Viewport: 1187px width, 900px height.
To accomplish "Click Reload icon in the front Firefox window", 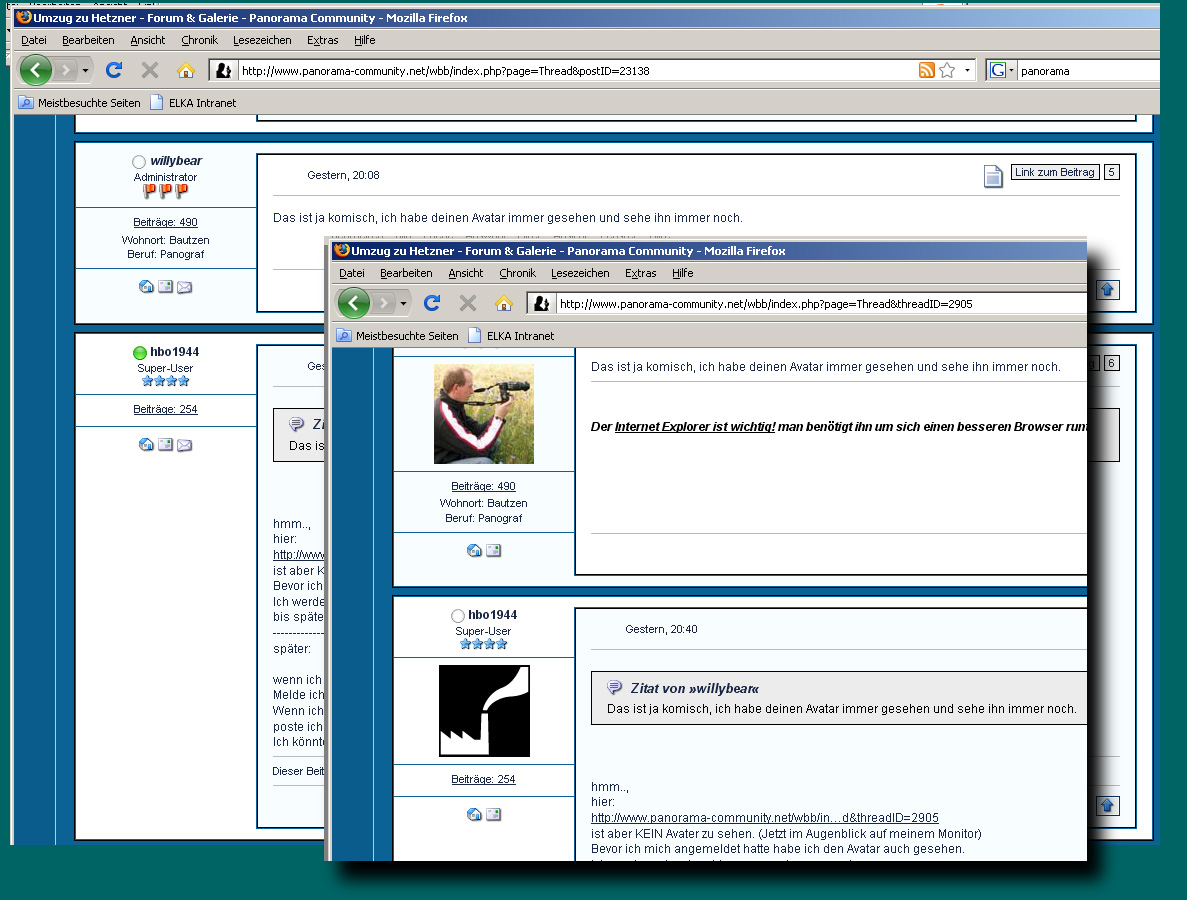I will click(x=432, y=303).
